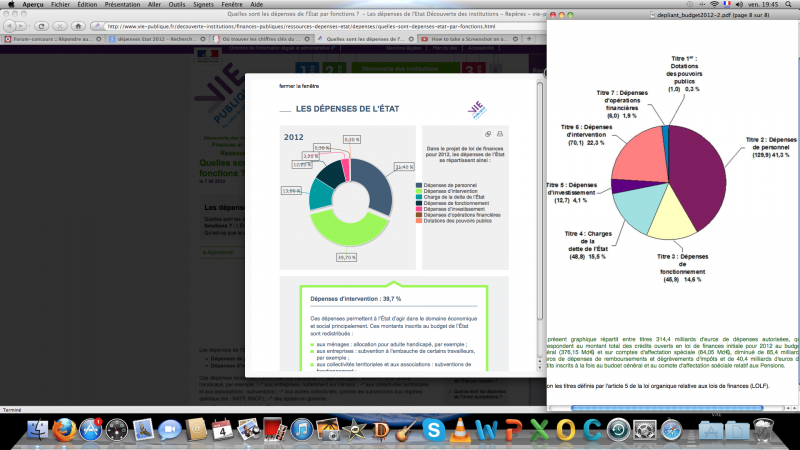Open VLC media player in Dock
This screenshot has height=450, width=800.
(x=459, y=429)
